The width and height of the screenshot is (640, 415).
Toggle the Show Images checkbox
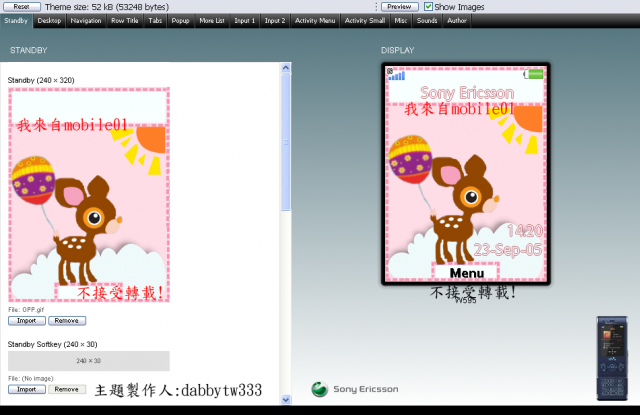(x=428, y=7)
